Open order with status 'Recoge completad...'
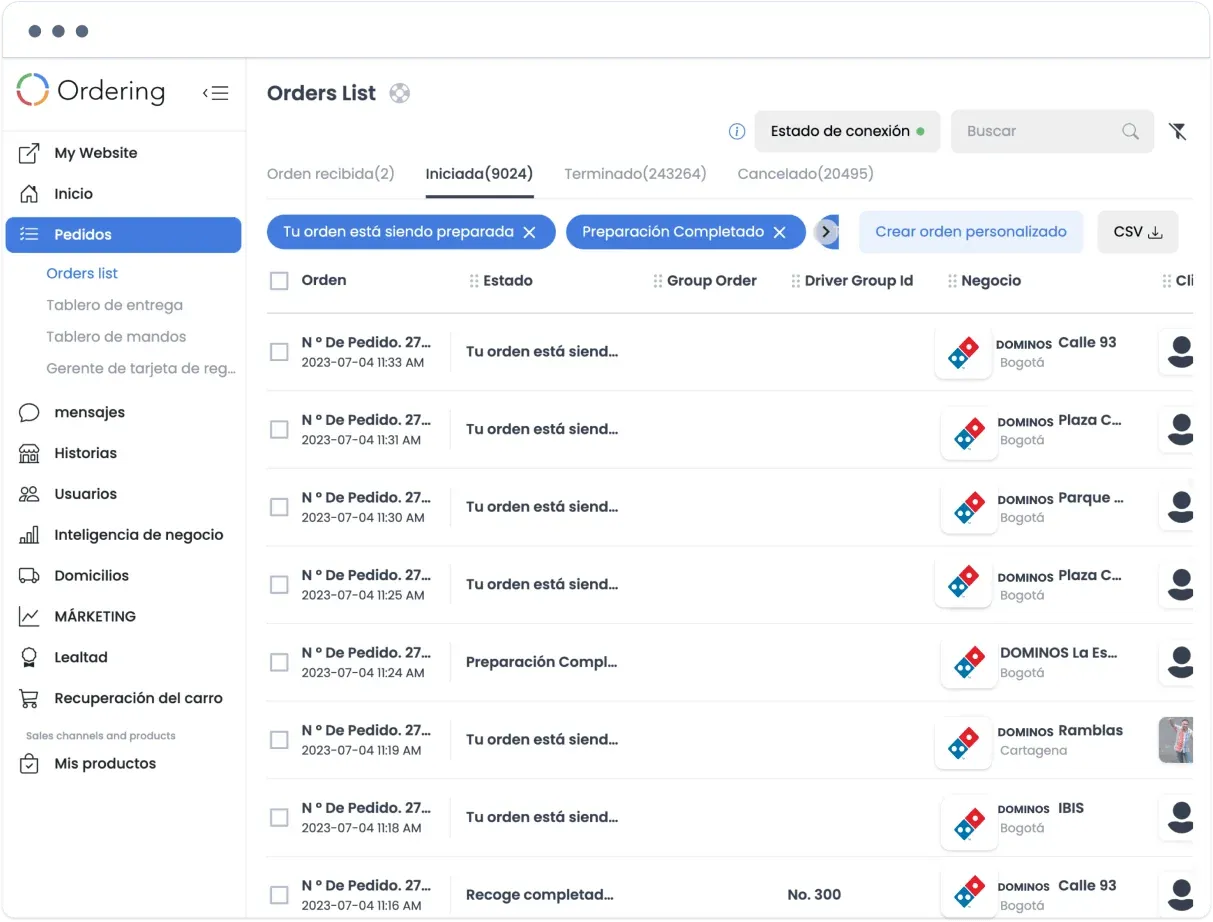The image size is (1213, 922). point(539,895)
